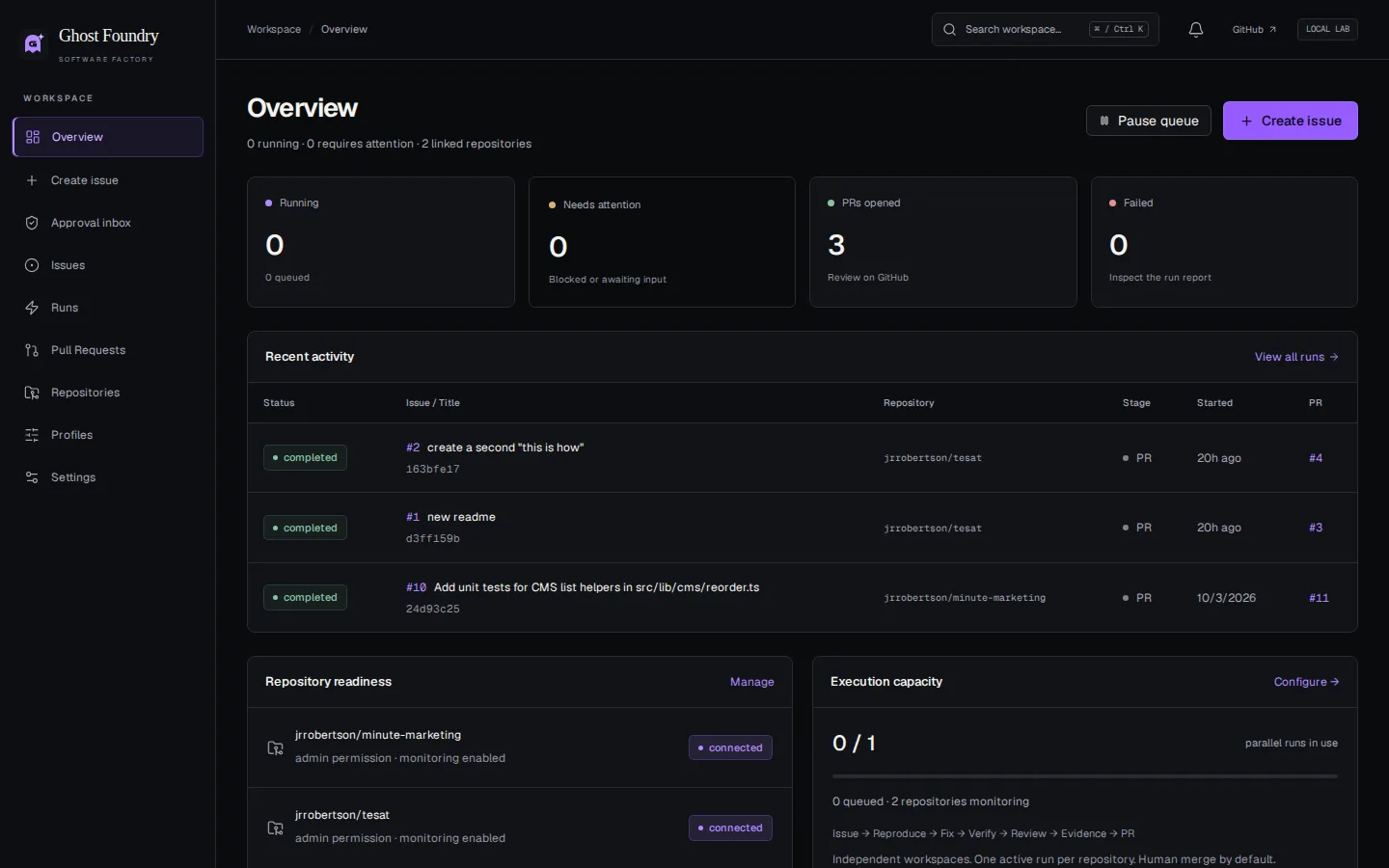Viewport: 1389px width, 868px height.
Task: Open Runs page from sidebar
Action: coord(108,308)
